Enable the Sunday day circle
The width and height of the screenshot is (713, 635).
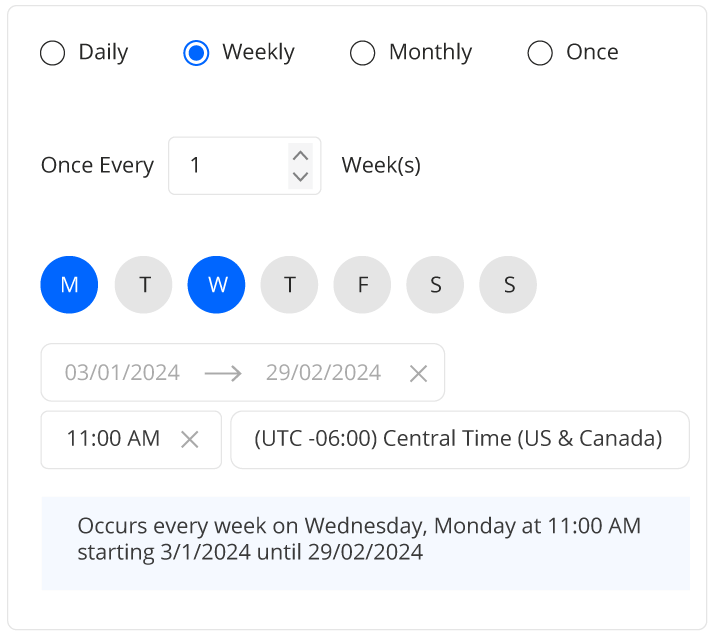(508, 284)
